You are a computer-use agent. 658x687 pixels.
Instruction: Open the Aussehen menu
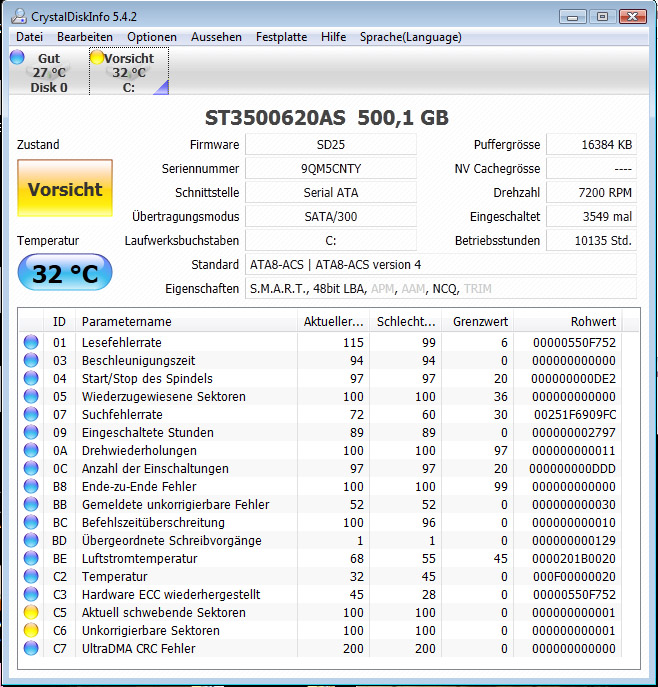[216, 37]
